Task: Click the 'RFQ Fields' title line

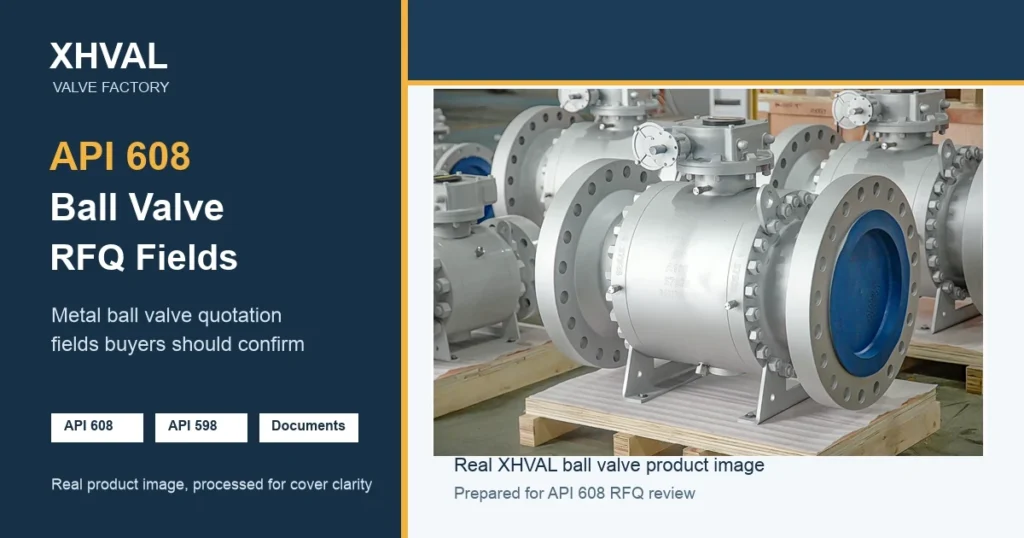Action: coord(144,257)
